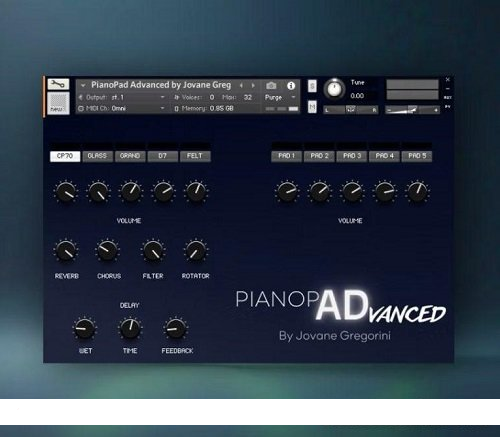This screenshot has width=500, height=437.
Task: Enable the PAD 4 layer
Action: coord(384,156)
